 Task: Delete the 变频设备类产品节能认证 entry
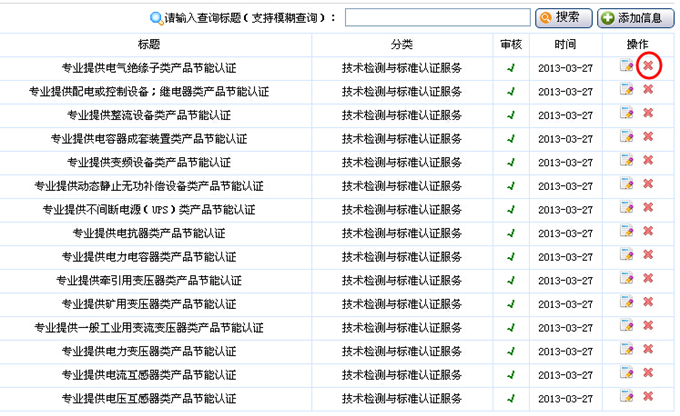[x=648, y=161]
